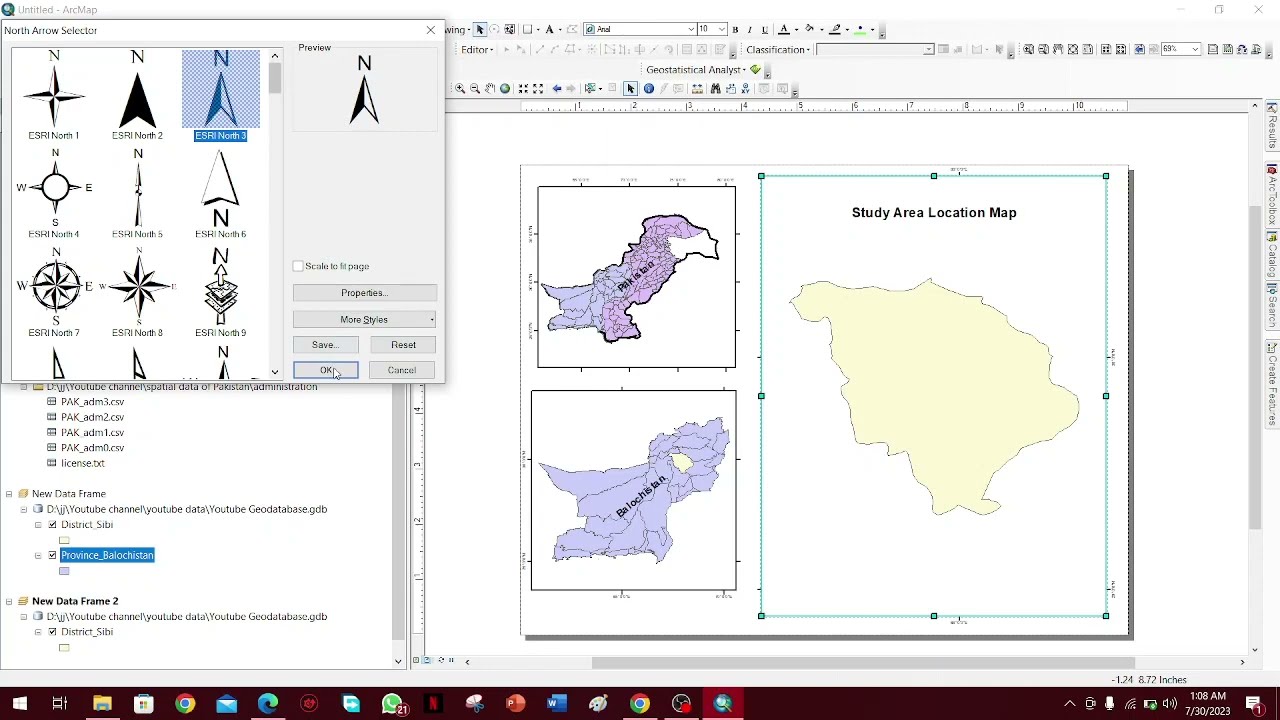
Task: Click the Save... button
Action: [x=325, y=345]
